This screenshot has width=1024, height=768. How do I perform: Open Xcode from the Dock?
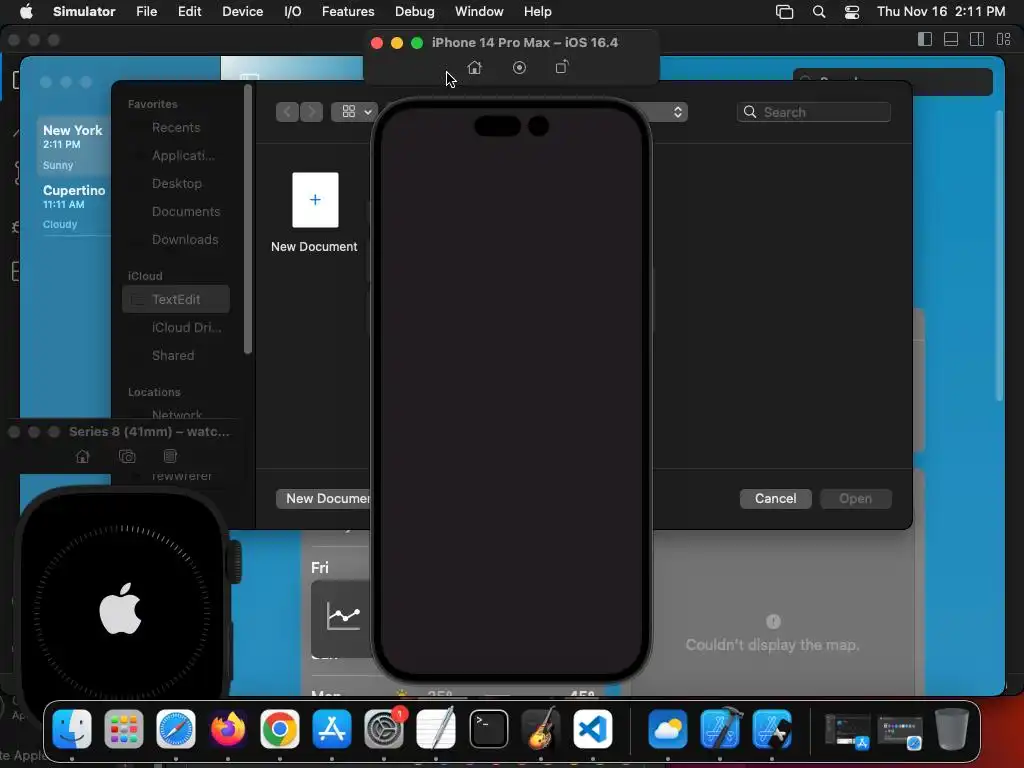720,729
